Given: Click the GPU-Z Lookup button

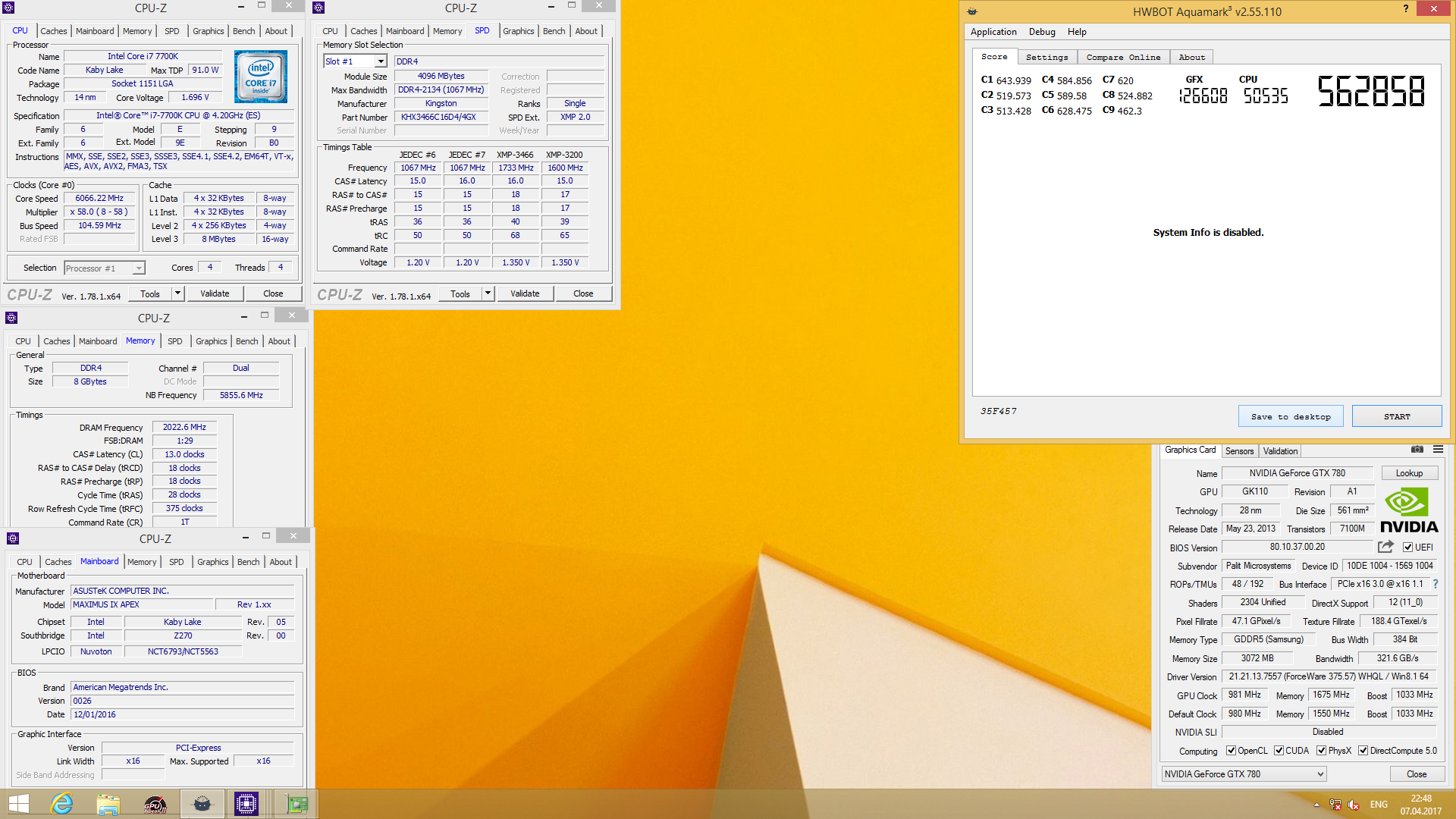Looking at the screenshot, I should 1409,473.
